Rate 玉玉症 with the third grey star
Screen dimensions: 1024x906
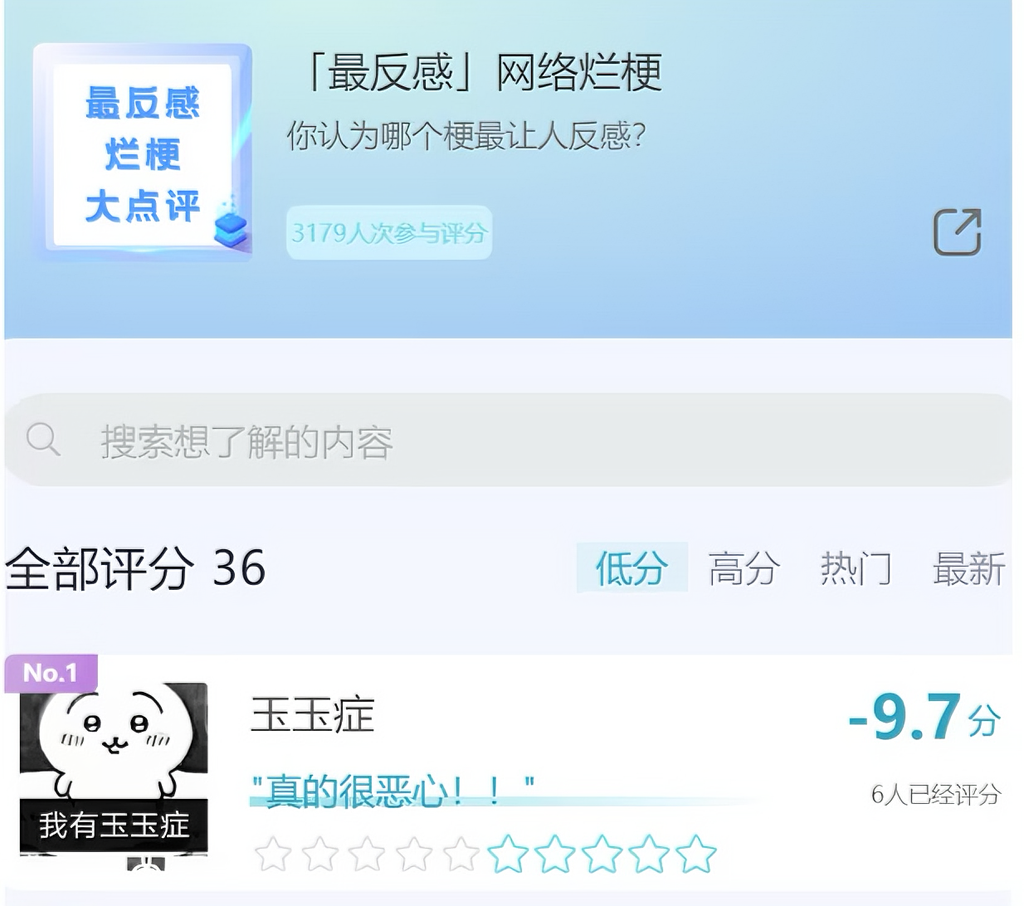[x=367, y=854]
